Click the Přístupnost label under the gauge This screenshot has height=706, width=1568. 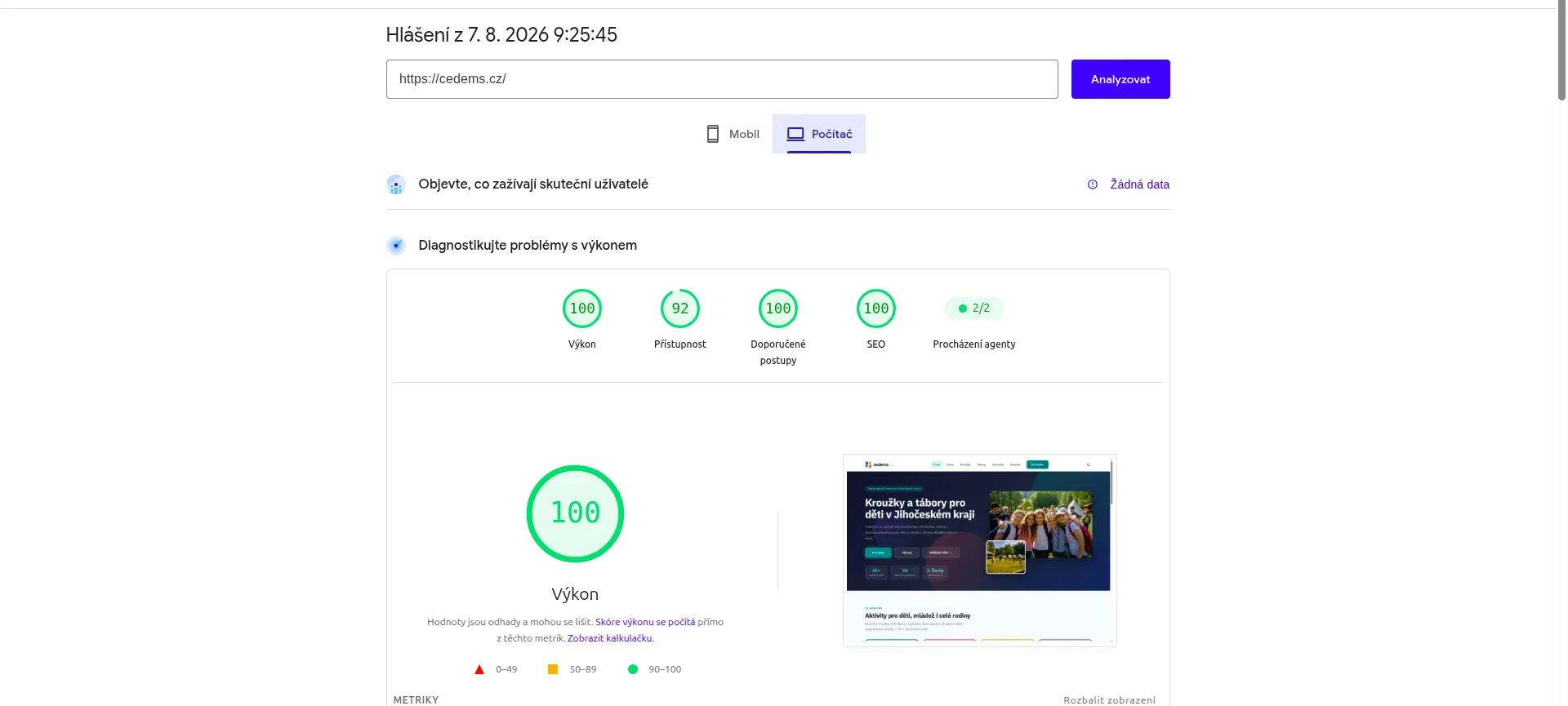point(680,344)
